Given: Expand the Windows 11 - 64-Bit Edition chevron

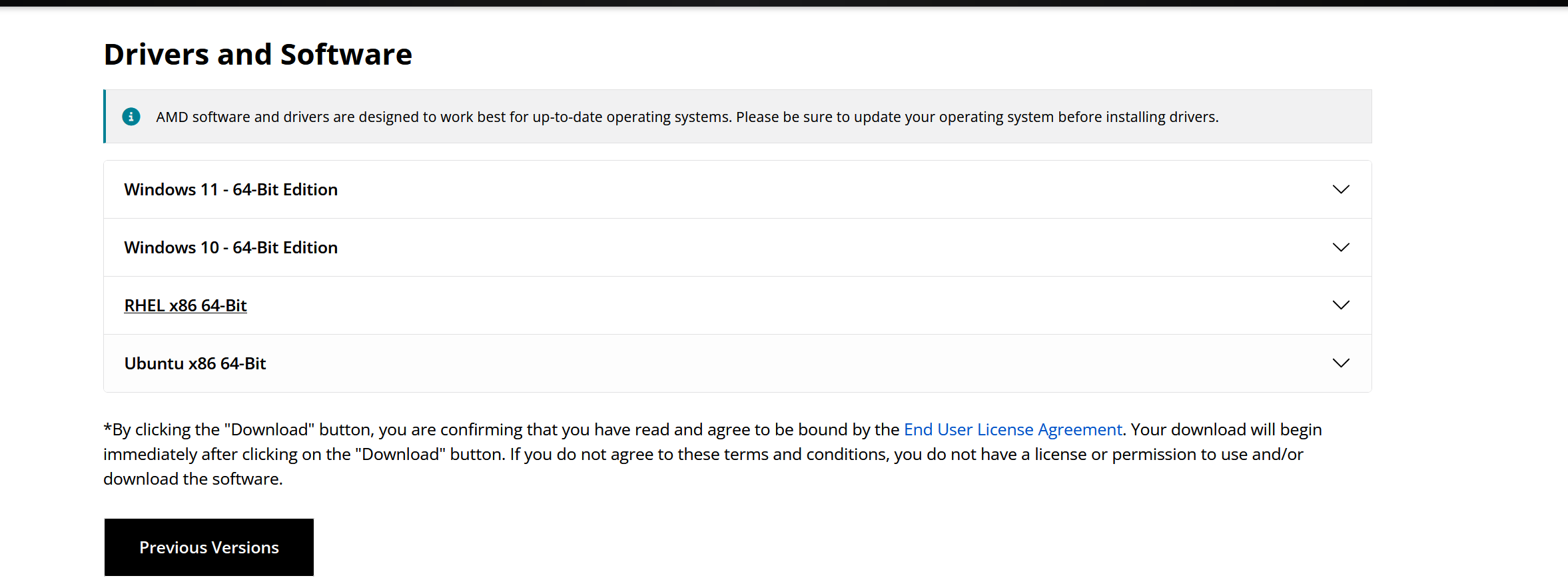Looking at the screenshot, I should pos(1341,189).
